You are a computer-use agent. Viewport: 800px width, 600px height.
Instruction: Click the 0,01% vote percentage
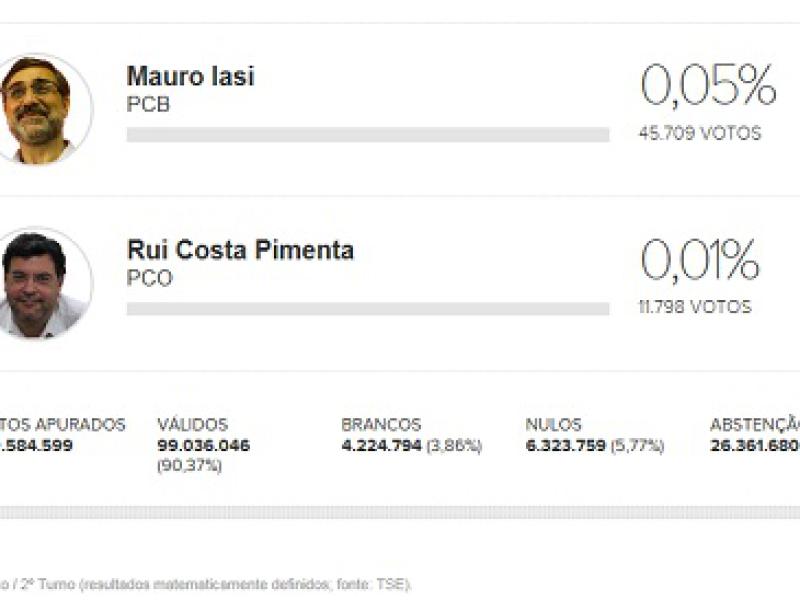pyautogui.click(x=700, y=261)
